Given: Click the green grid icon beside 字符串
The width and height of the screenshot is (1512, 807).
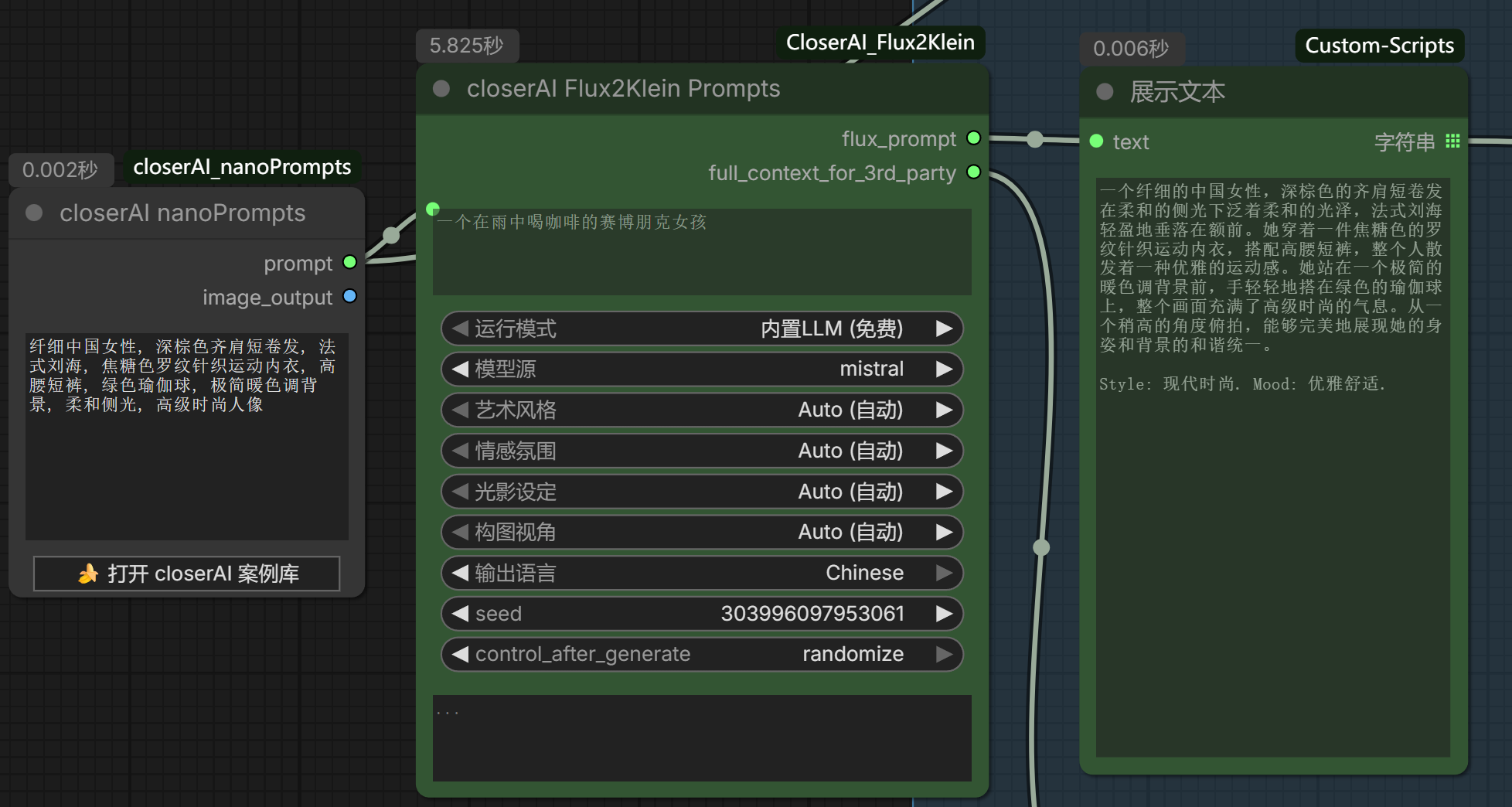Looking at the screenshot, I should click(x=1452, y=141).
